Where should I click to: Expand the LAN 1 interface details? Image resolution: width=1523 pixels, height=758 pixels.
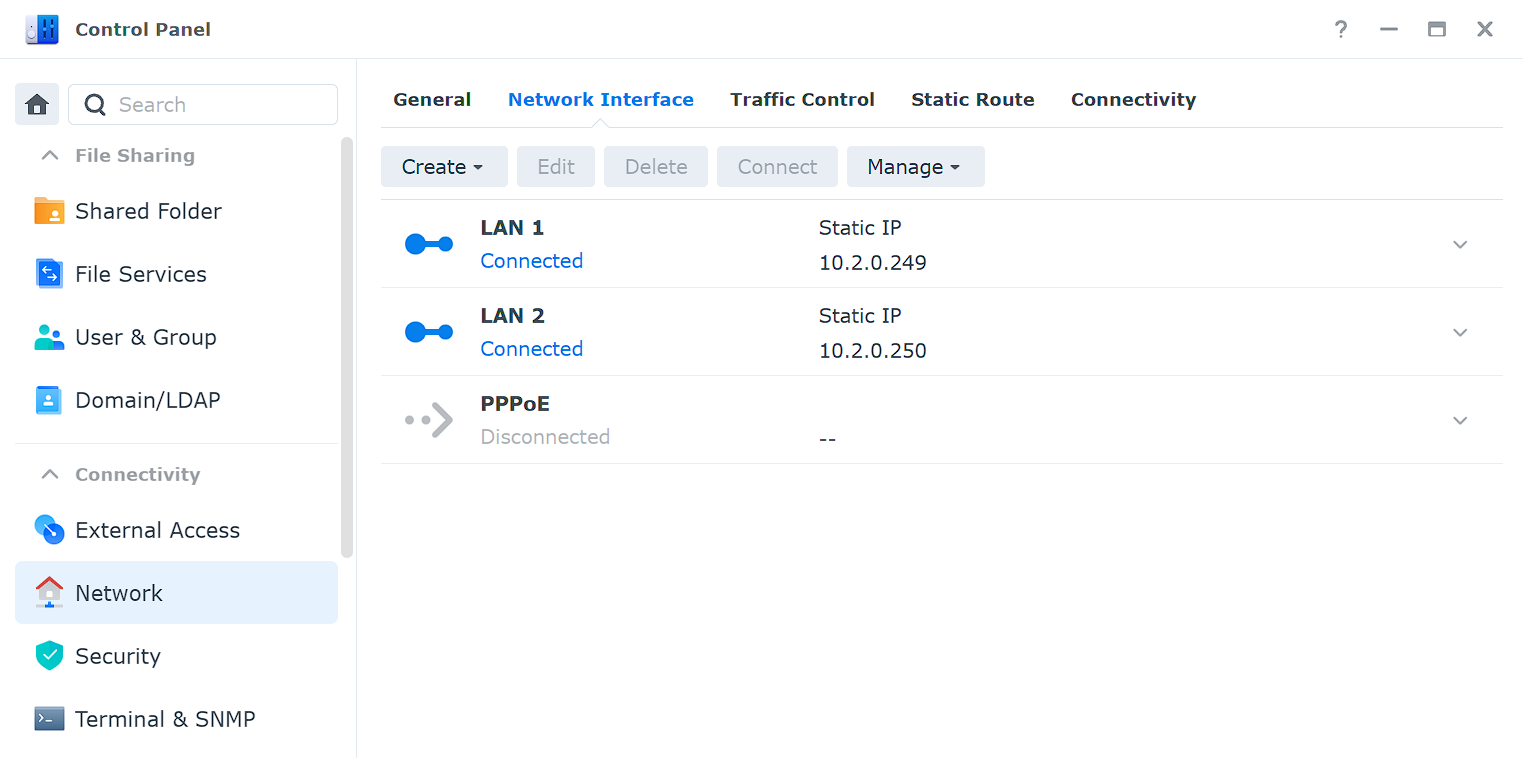point(1460,244)
